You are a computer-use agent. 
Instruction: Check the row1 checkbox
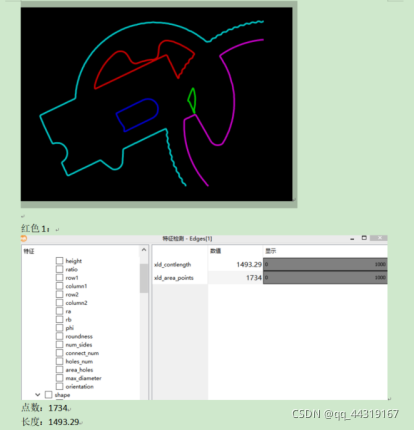(x=59, y=277)
